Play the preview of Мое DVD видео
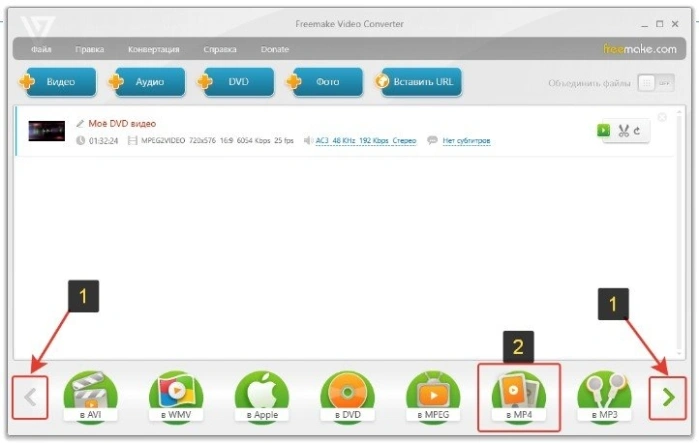 pos(604,130)
